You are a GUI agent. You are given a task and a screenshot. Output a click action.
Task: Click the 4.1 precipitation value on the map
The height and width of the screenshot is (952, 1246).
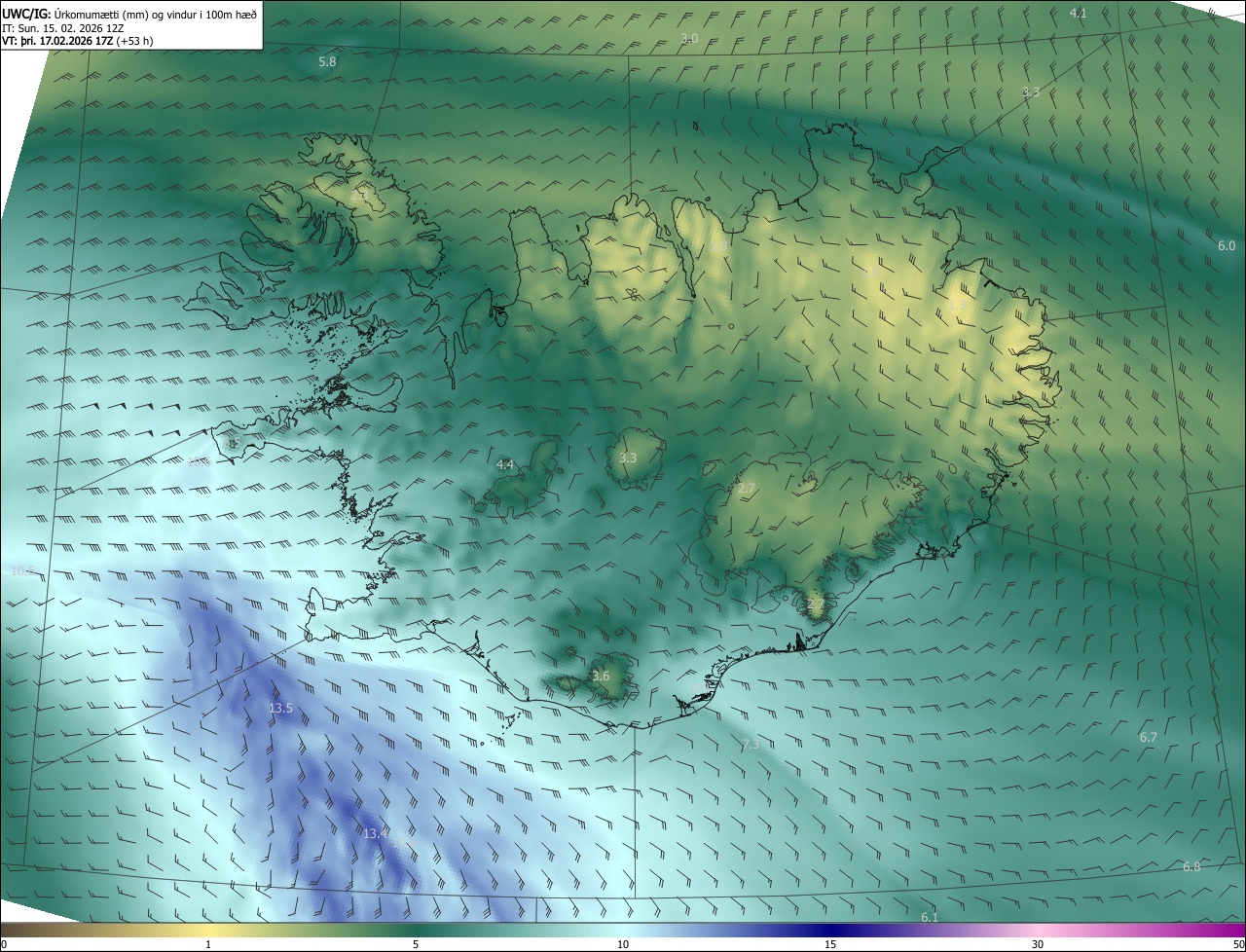pos(1078,13)
